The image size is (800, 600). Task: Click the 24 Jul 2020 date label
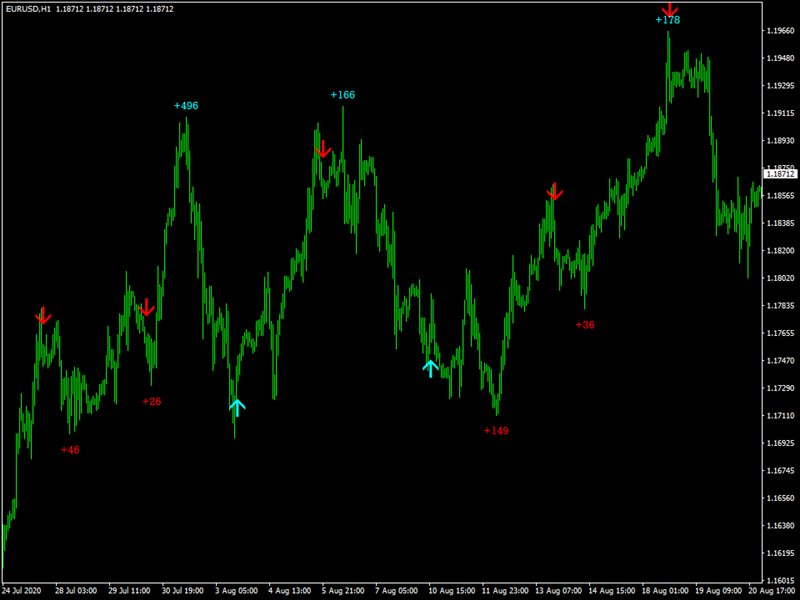pyautogui.click(x=22, y=591)
